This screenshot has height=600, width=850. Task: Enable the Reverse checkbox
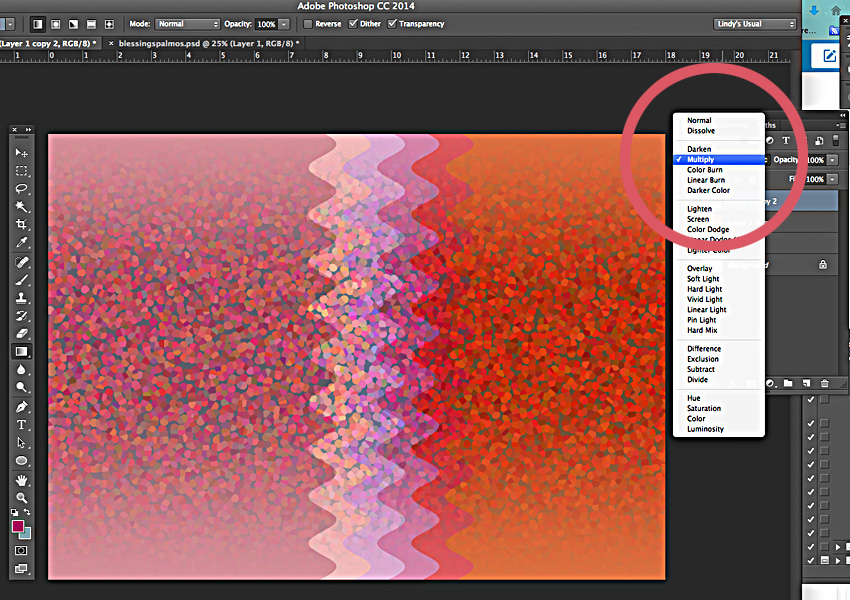(308, 24)
